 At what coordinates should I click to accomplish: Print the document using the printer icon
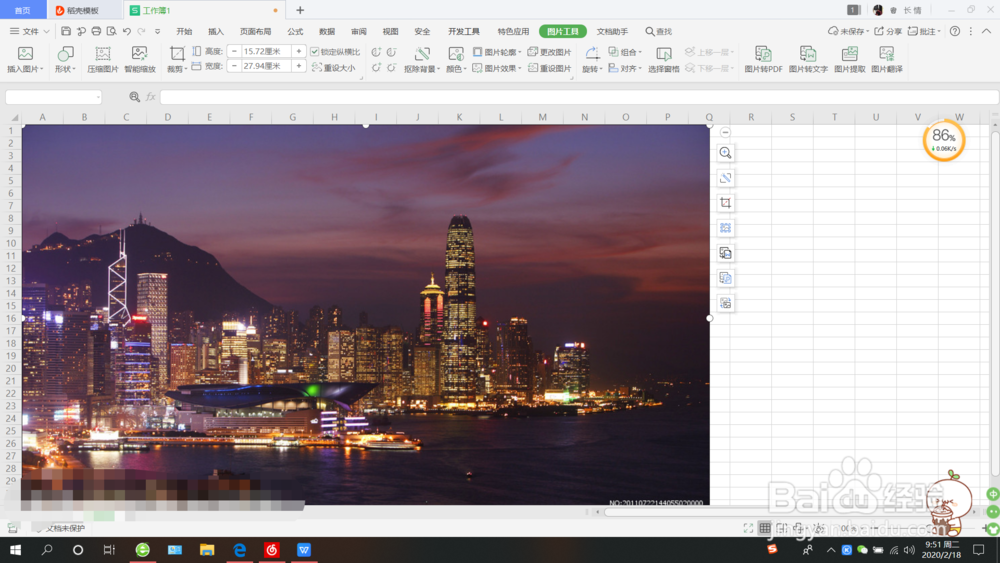click(96, 31)
